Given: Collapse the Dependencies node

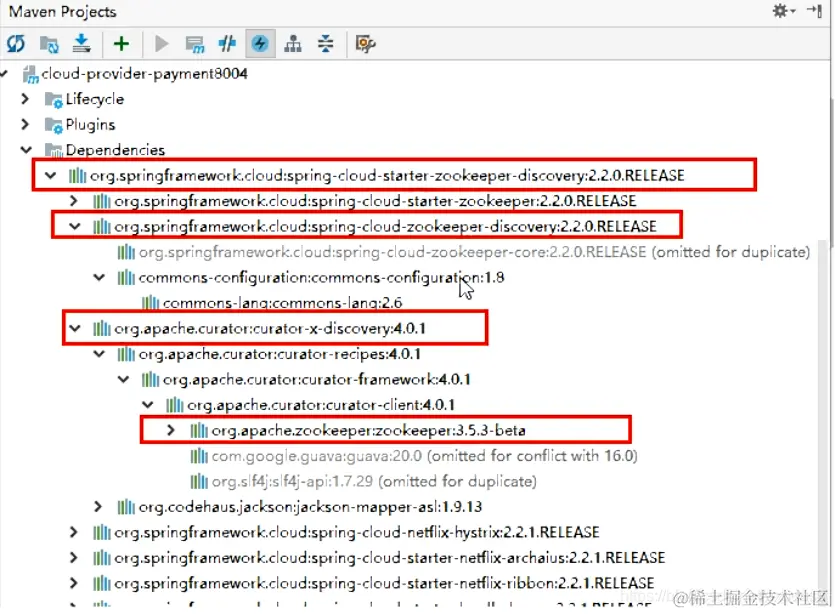Looking at the screenshot, I should 26,150.
